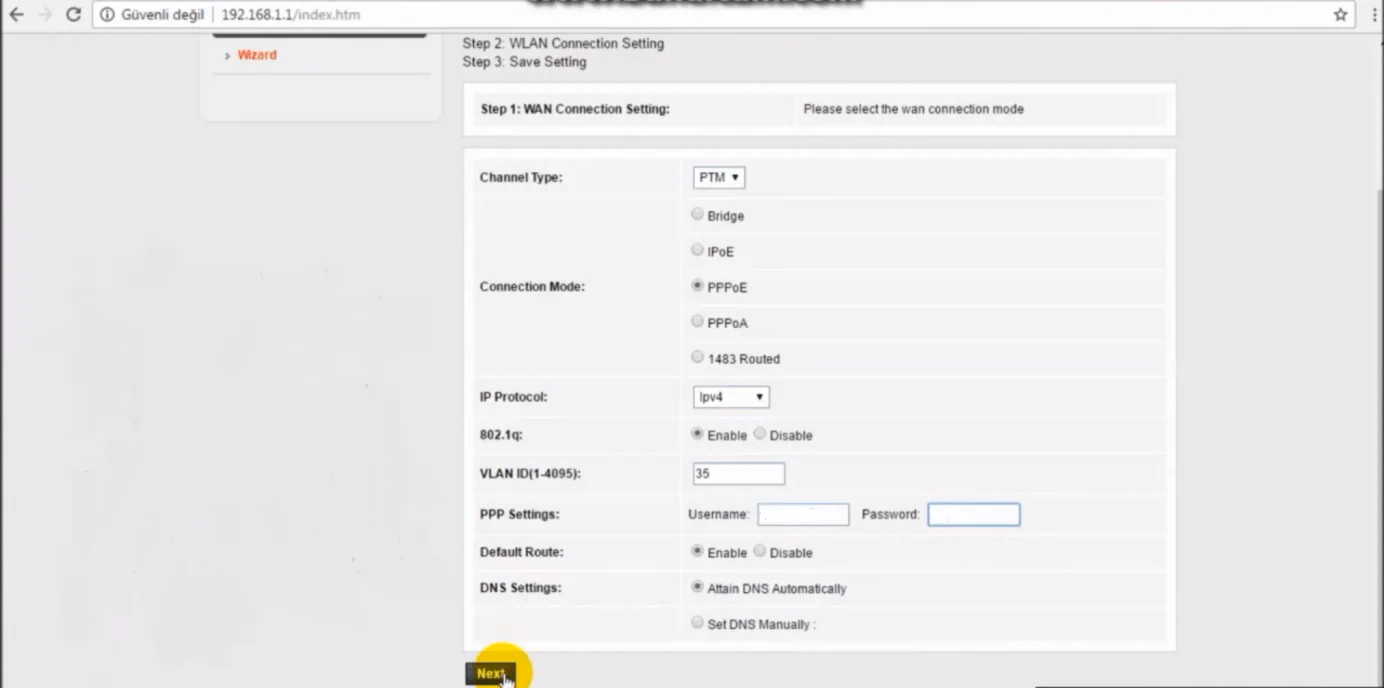Enable Default Route radio option
This screenshot has width=1384, height=688.
click(x=697, y=551)
